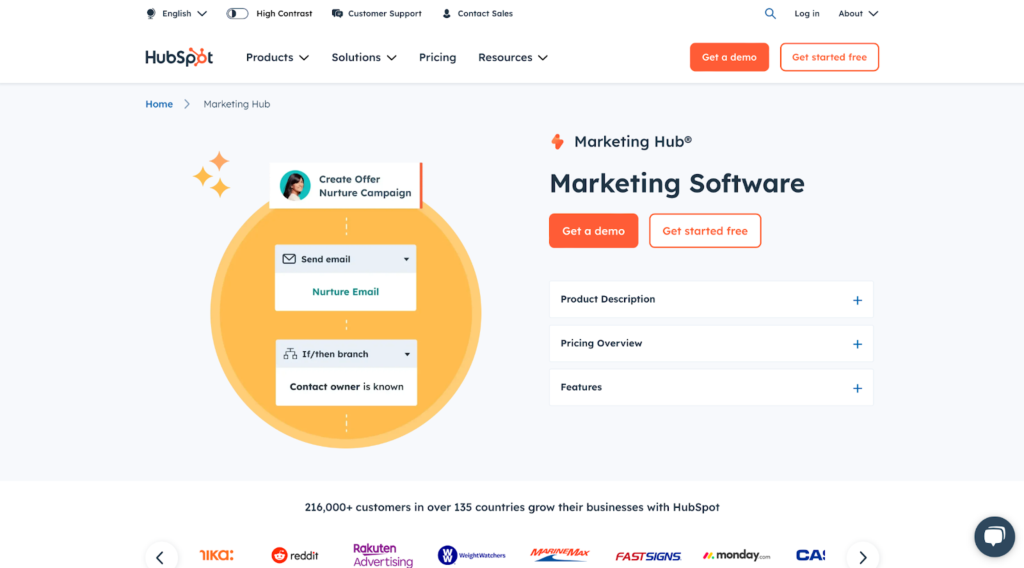Toggle the High Contrast switch

pyautogui.click(x=237, y=14)
